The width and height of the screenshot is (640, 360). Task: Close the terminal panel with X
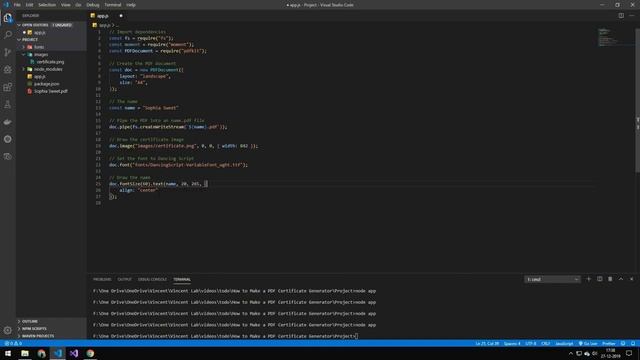[x=631, y=279]
